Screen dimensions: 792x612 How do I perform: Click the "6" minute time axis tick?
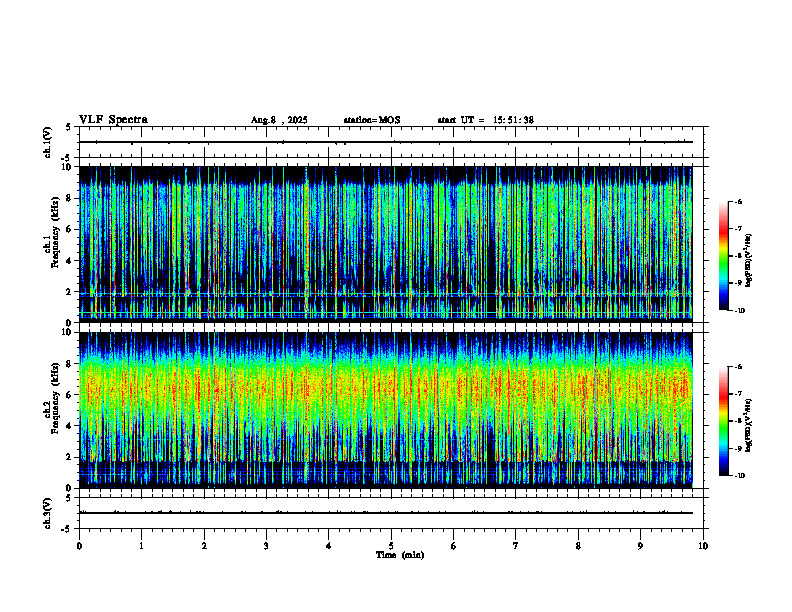453,546
